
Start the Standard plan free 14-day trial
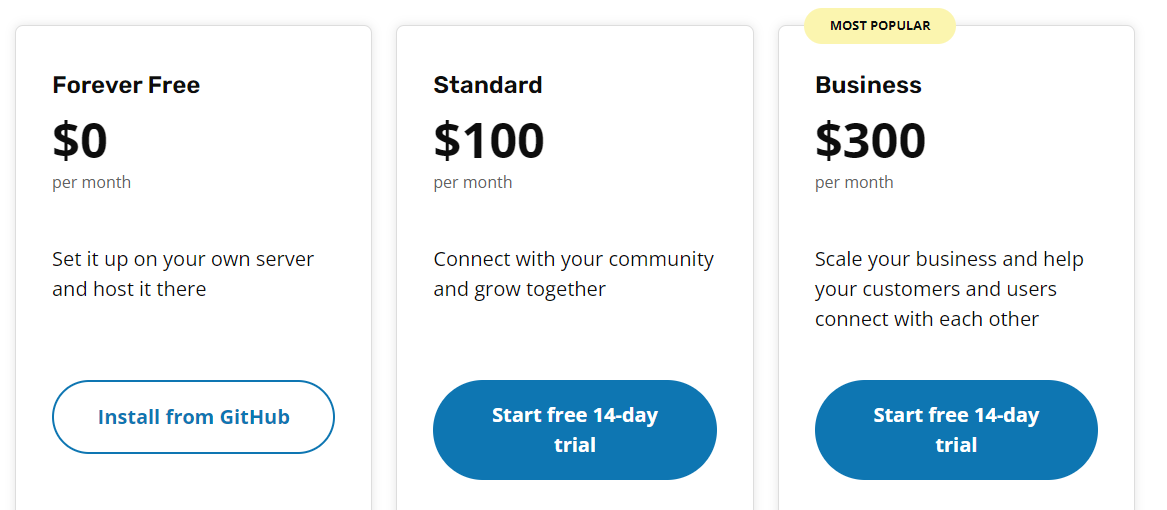(575, 430)
